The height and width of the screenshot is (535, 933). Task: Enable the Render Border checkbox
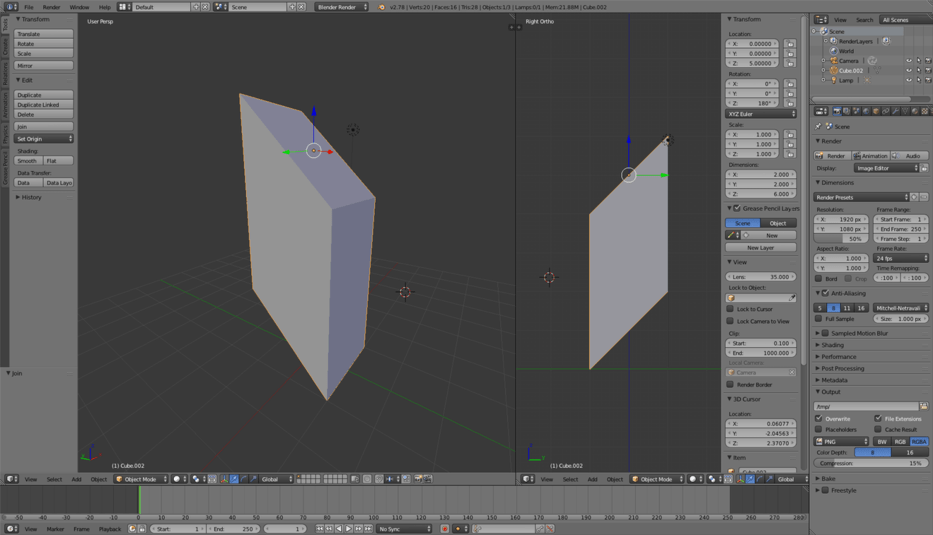click(x=731, y=384)
